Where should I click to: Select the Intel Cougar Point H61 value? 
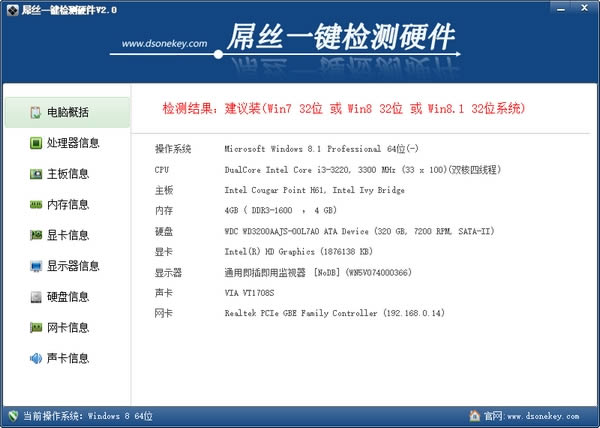[x=314, y=190]
